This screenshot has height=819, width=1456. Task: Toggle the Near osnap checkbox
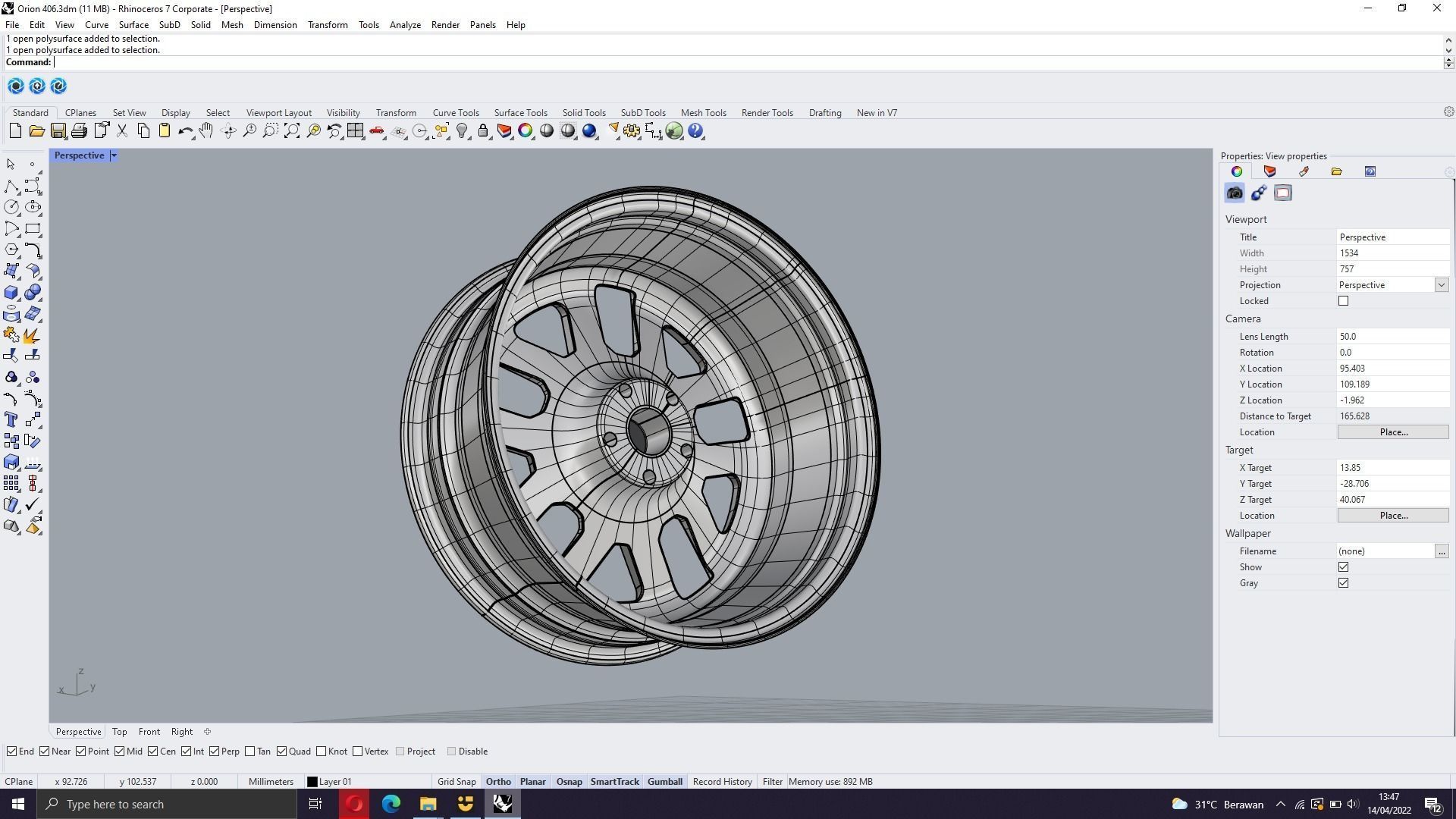click(45, 752)
